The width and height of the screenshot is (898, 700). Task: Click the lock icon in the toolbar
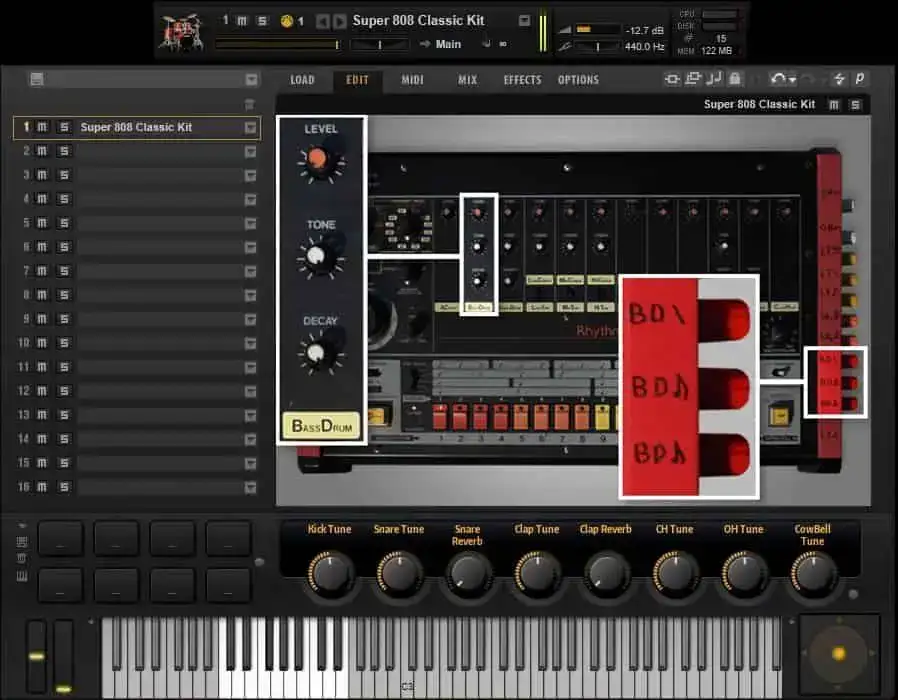tap(735, 78)
